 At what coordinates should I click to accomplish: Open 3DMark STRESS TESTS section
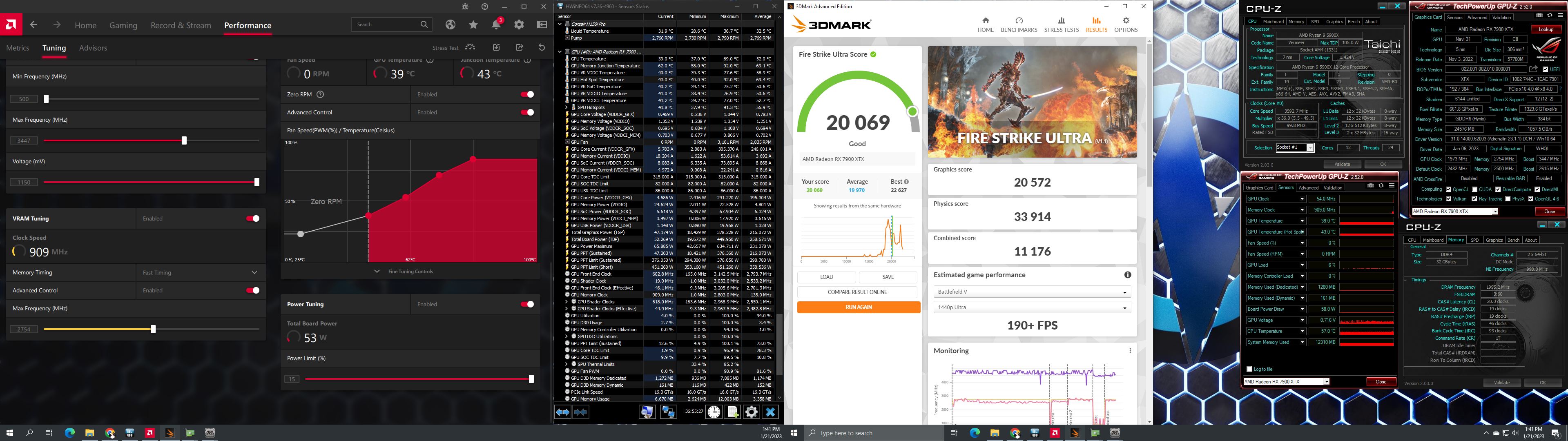pyautogui.click(x=1062, y=25)
